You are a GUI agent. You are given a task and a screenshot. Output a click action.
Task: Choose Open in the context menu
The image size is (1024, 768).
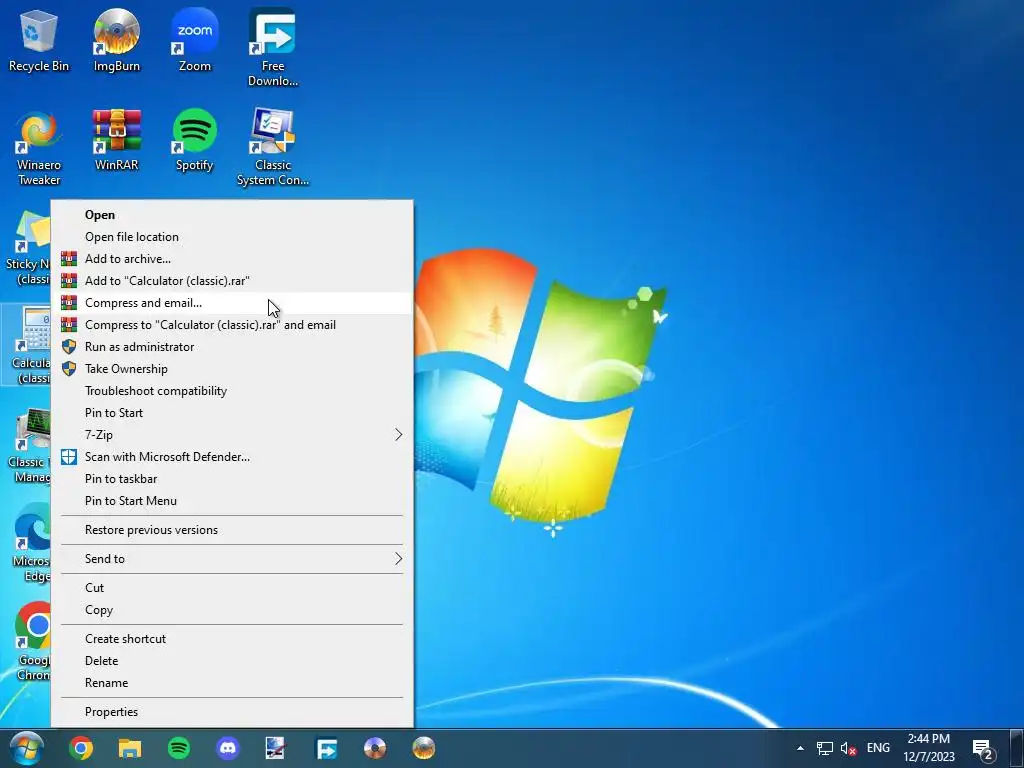pos(232,215)
